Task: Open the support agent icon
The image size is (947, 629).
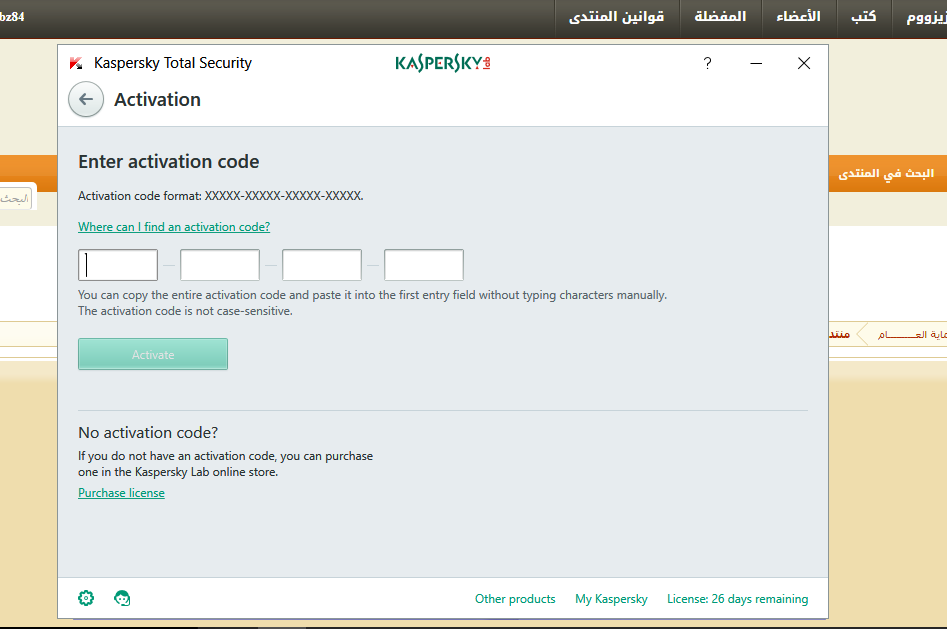Action: click(122, 598)
